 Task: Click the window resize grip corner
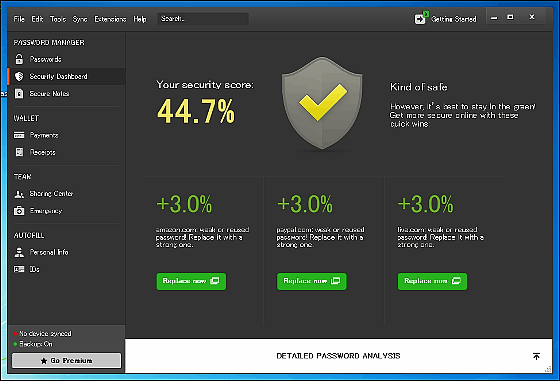[548, 369]
